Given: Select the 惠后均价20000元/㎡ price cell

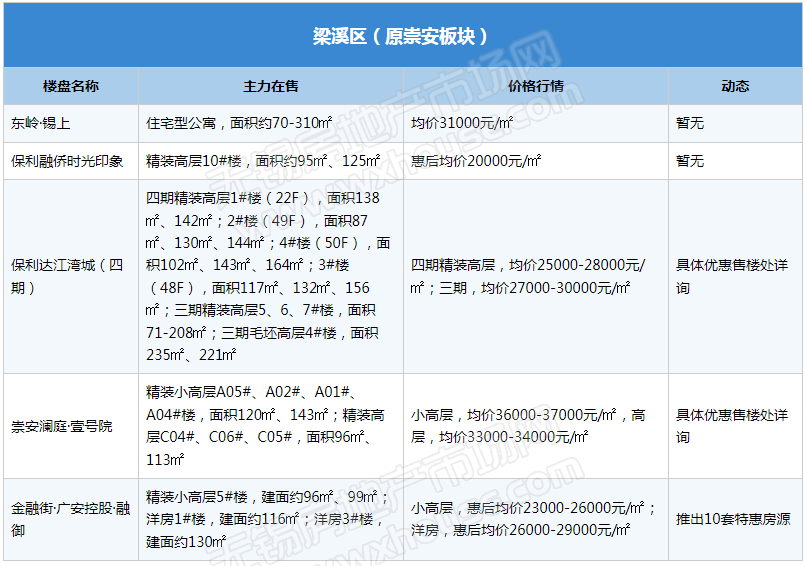Looking at the screenshot, I should pyautogui.click(x=476, y=161).
